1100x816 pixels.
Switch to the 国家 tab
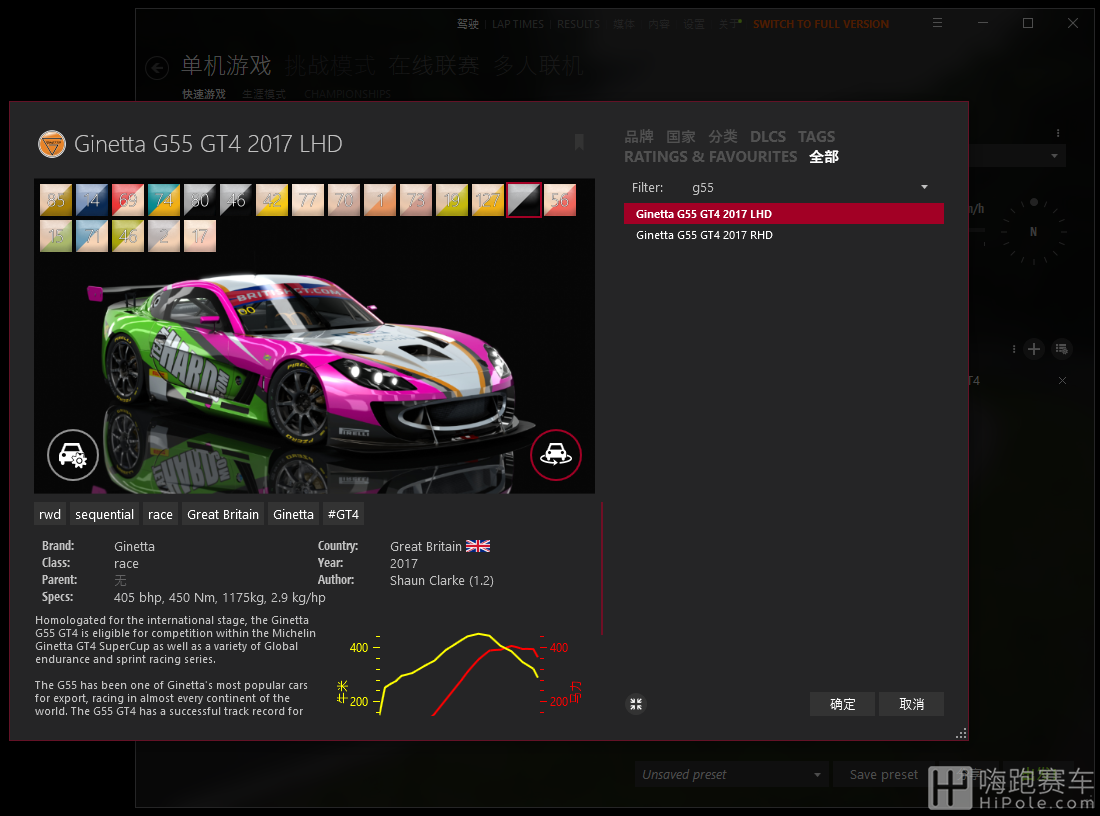[x=680, y=137]
